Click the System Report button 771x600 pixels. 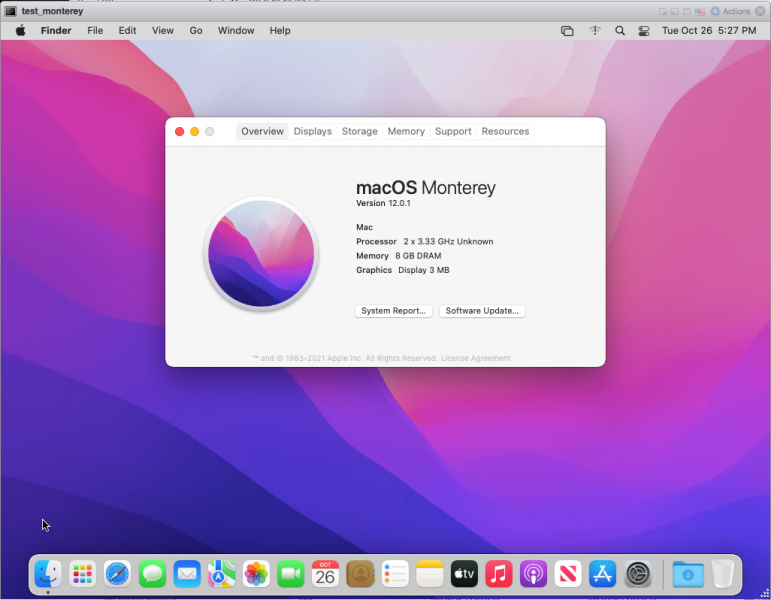[x=394, y=311]
